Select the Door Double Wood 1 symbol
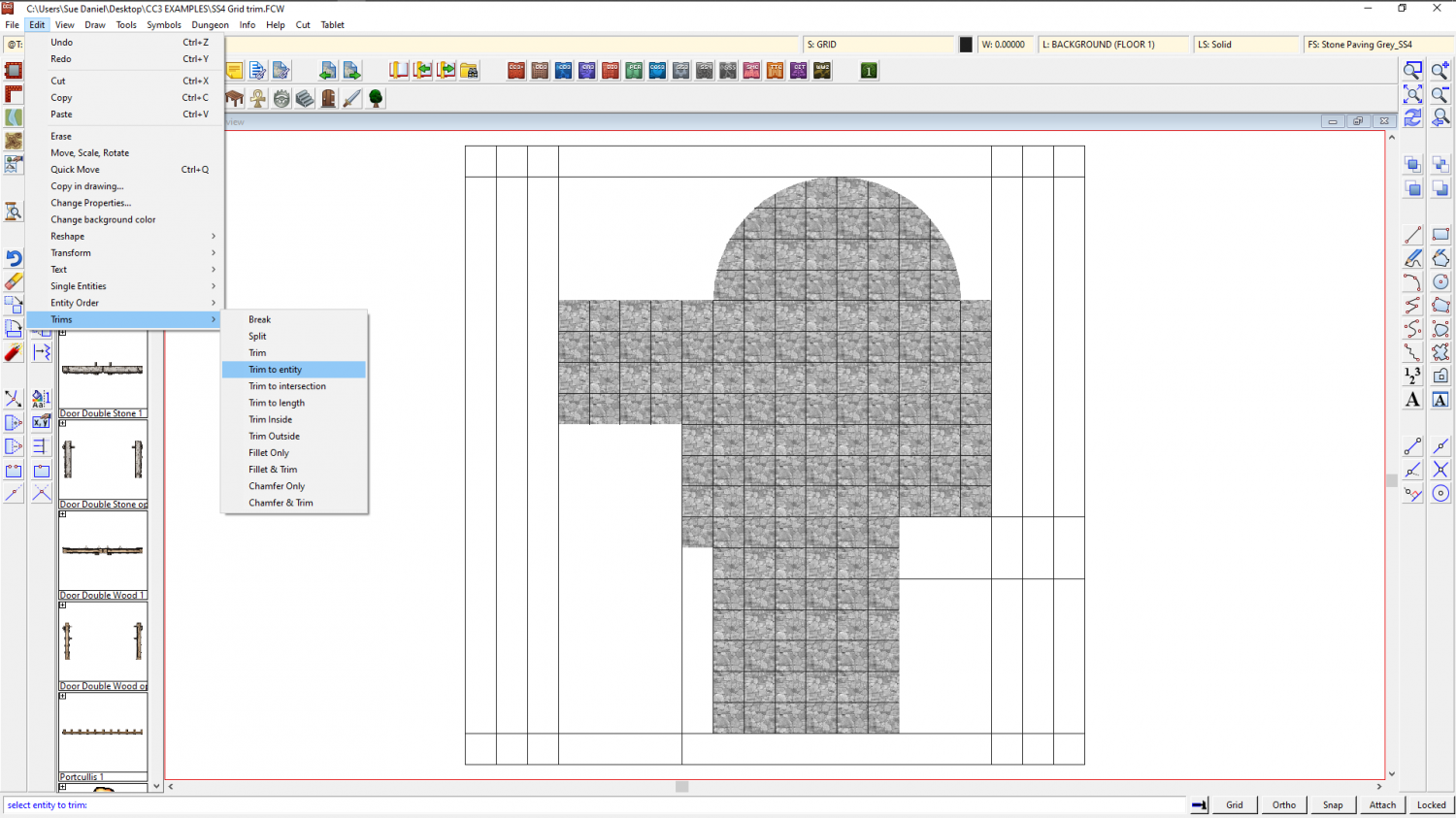Screen dimensions: 1456x818 point(103,555)
